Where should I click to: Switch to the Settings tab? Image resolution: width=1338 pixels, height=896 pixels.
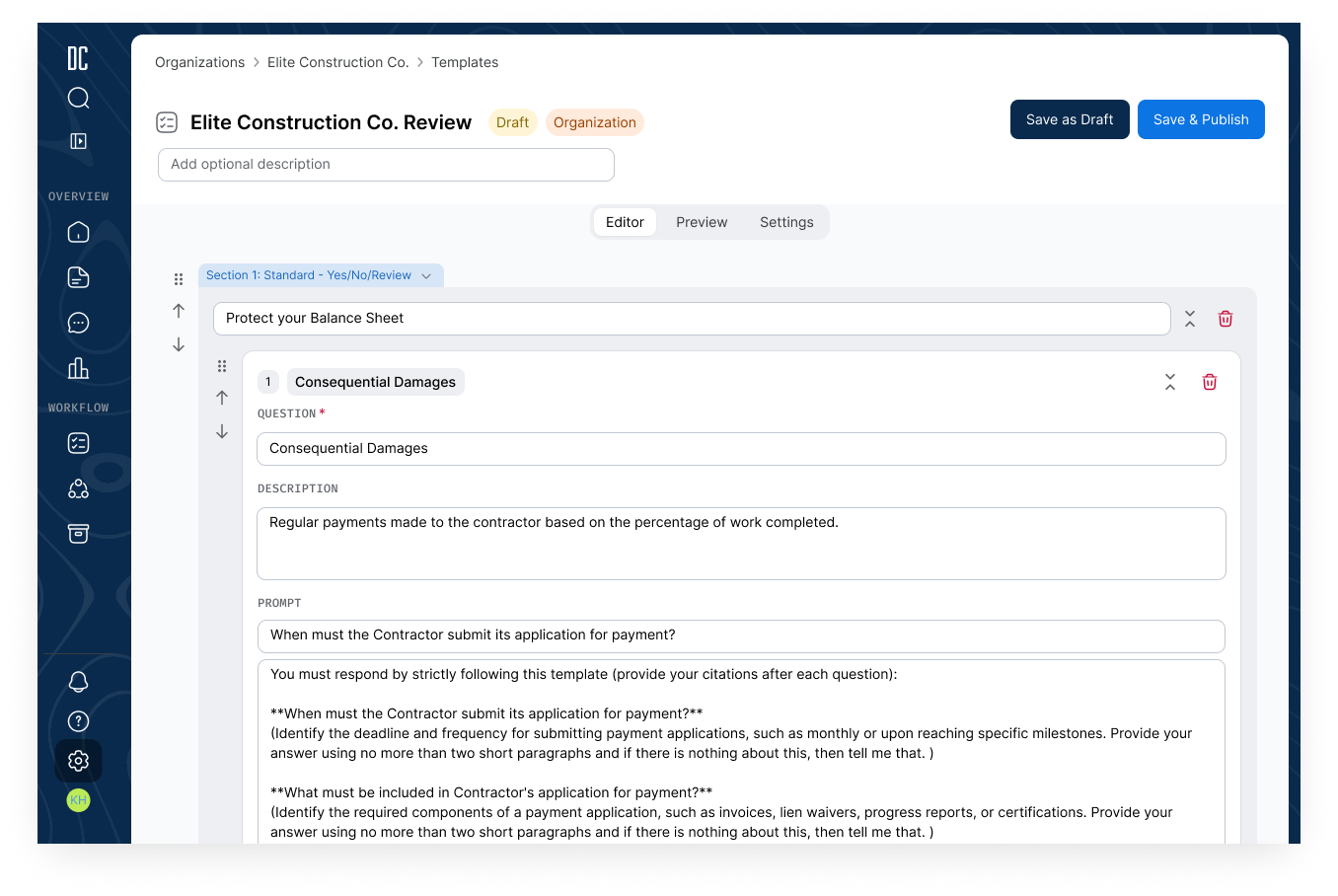[x=786, y=222]
